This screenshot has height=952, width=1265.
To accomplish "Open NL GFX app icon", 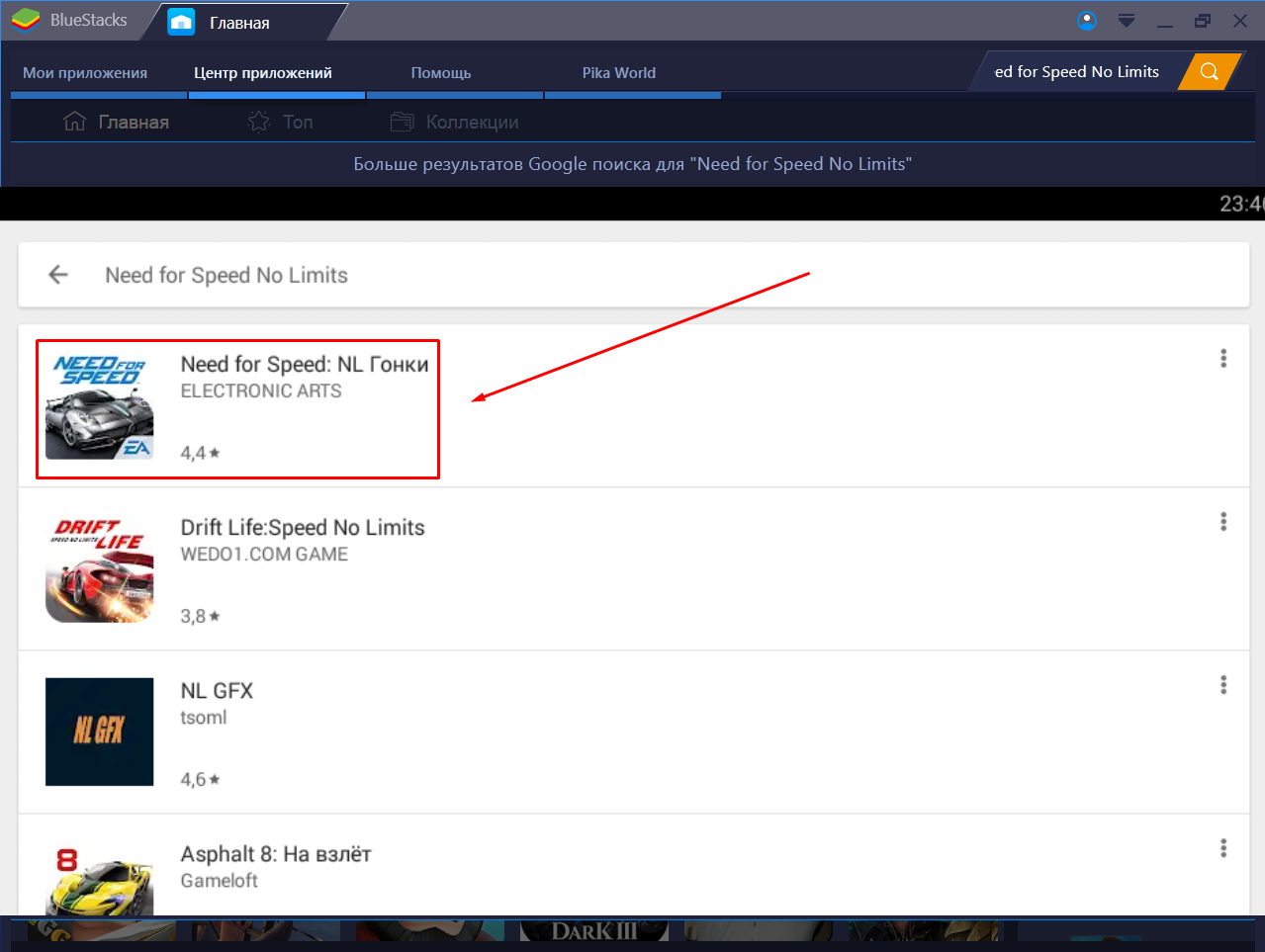I will tap(100, 732).
